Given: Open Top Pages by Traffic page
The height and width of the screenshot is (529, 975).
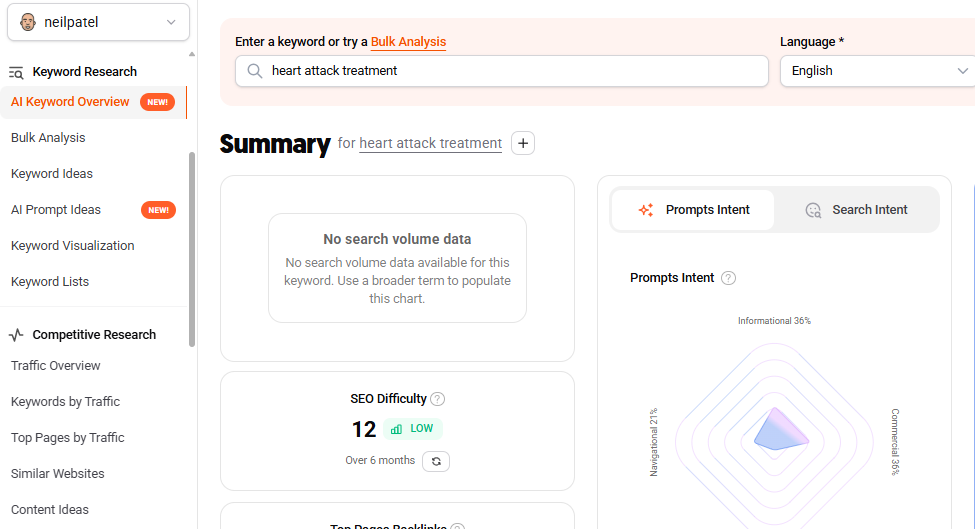Looking at the screenshot, I should tap(68, 438).
